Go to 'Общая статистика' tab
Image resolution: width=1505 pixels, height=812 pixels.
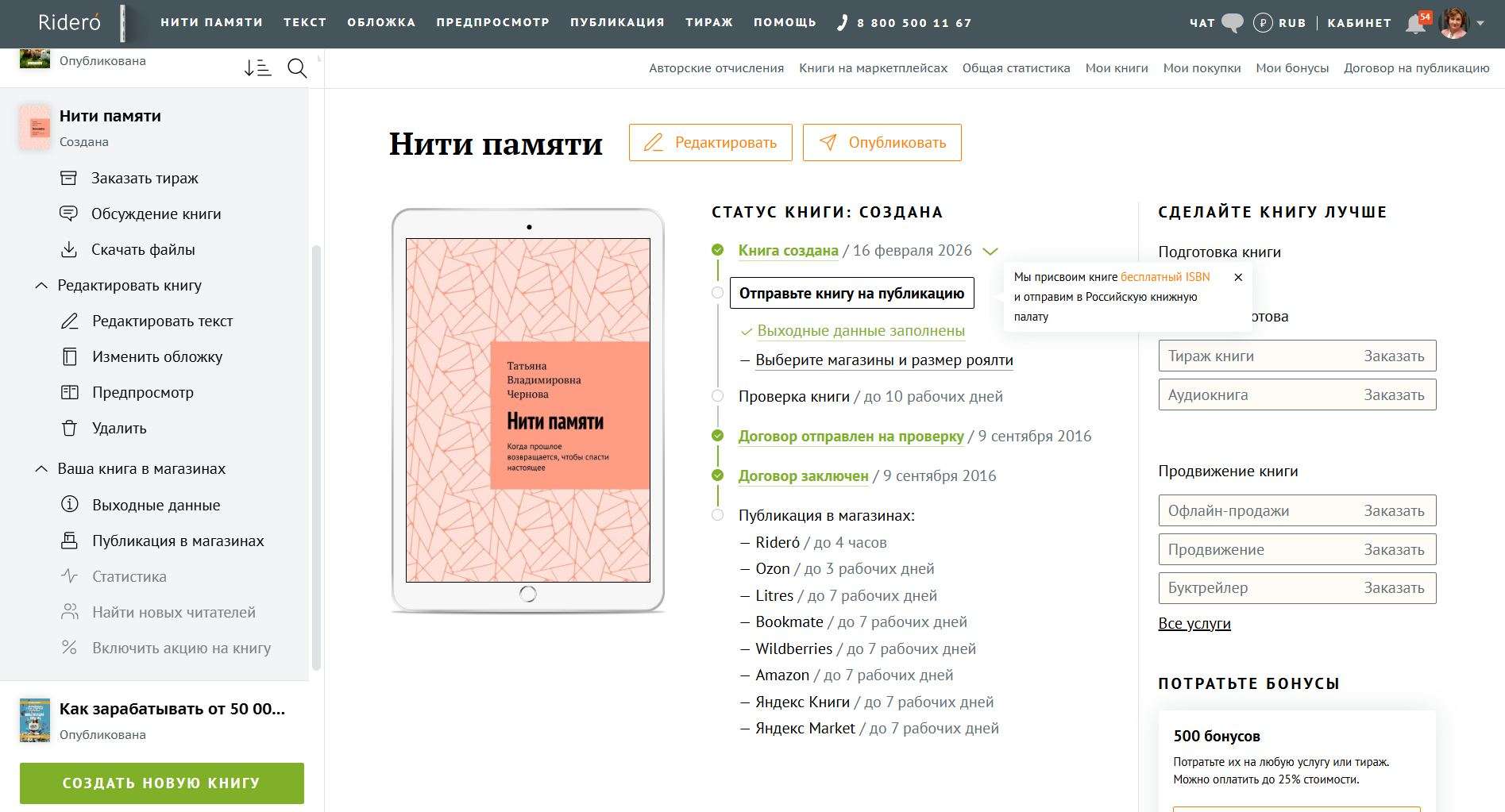[1016, 68]
